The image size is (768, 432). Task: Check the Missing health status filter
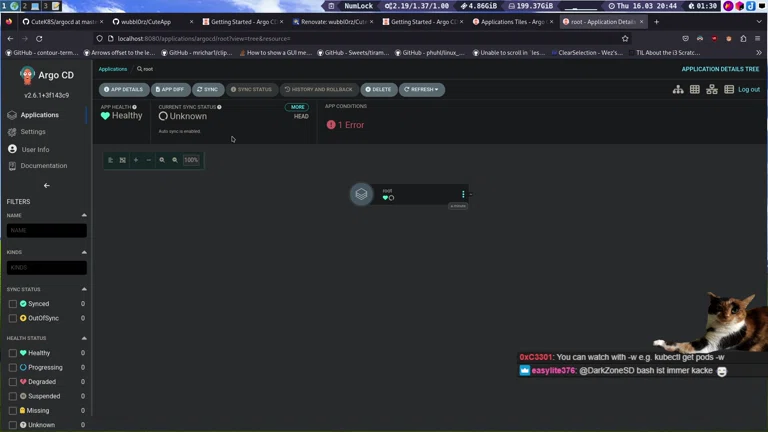click(13, 411)
